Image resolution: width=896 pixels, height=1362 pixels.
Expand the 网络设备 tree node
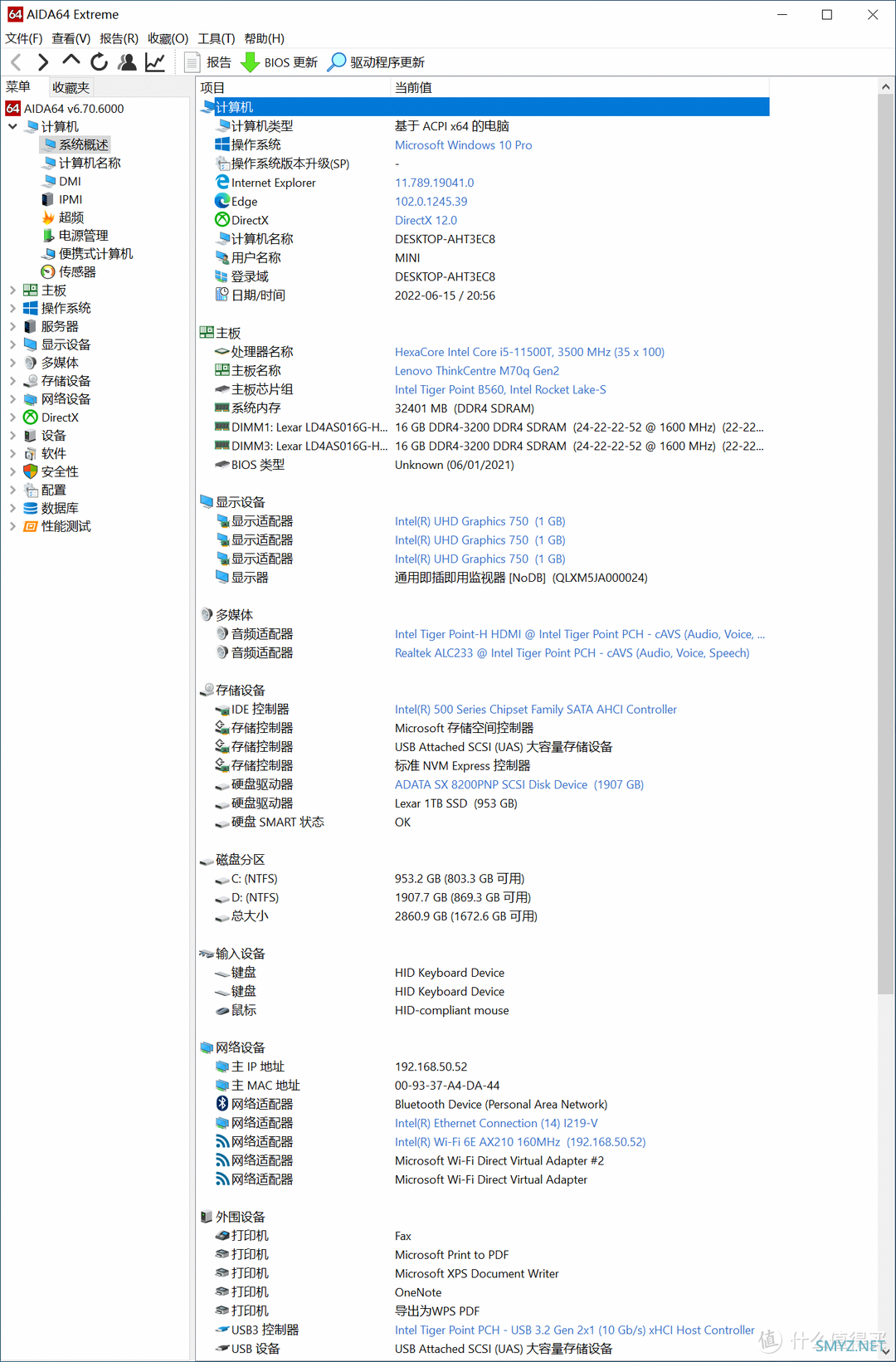point(12,399)
